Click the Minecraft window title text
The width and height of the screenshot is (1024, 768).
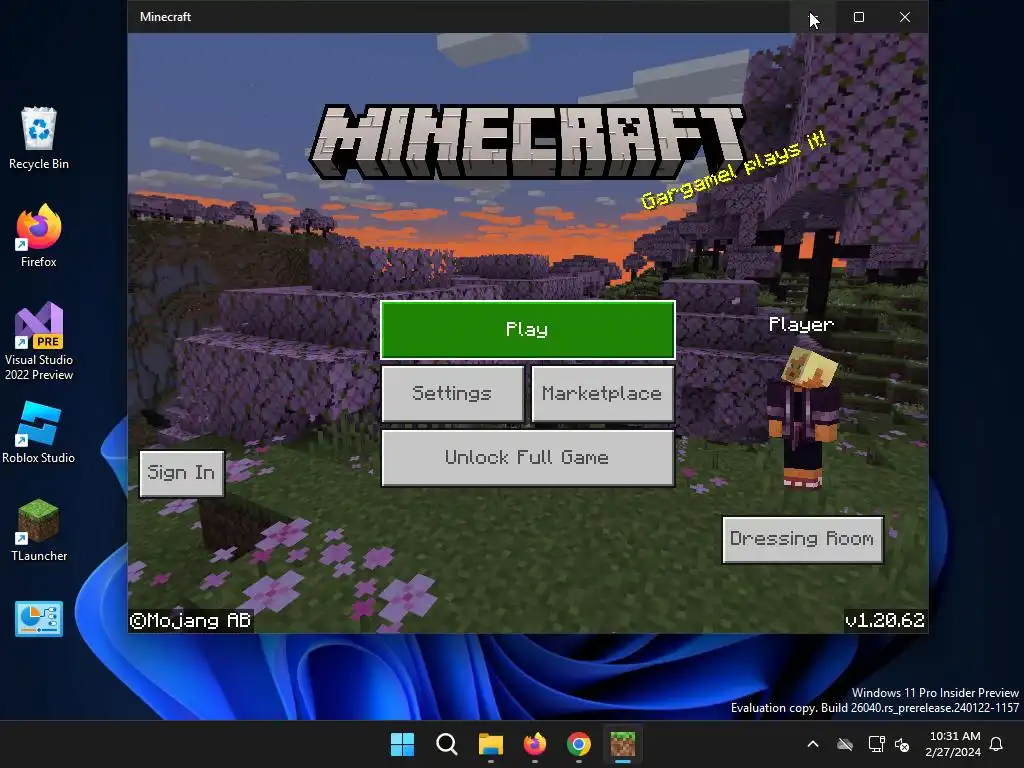165,17
